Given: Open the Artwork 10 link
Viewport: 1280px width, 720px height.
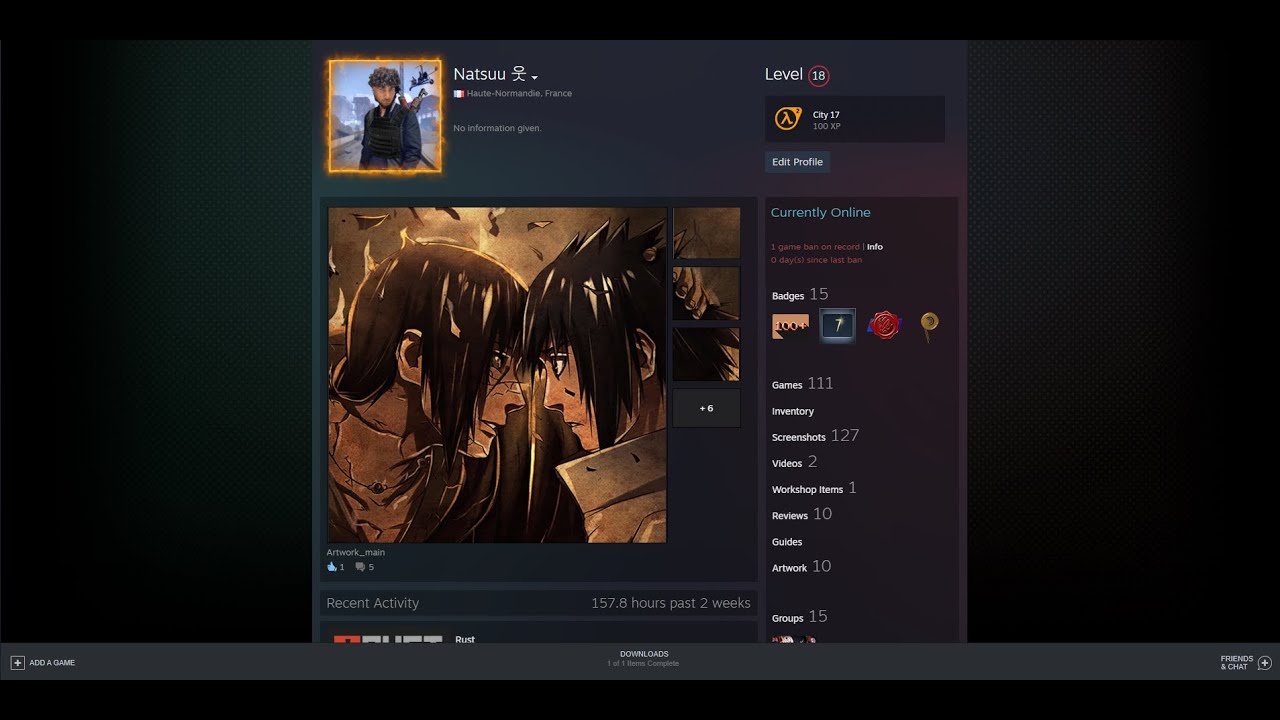Looking at the screenshot, I should click(801, 567).
